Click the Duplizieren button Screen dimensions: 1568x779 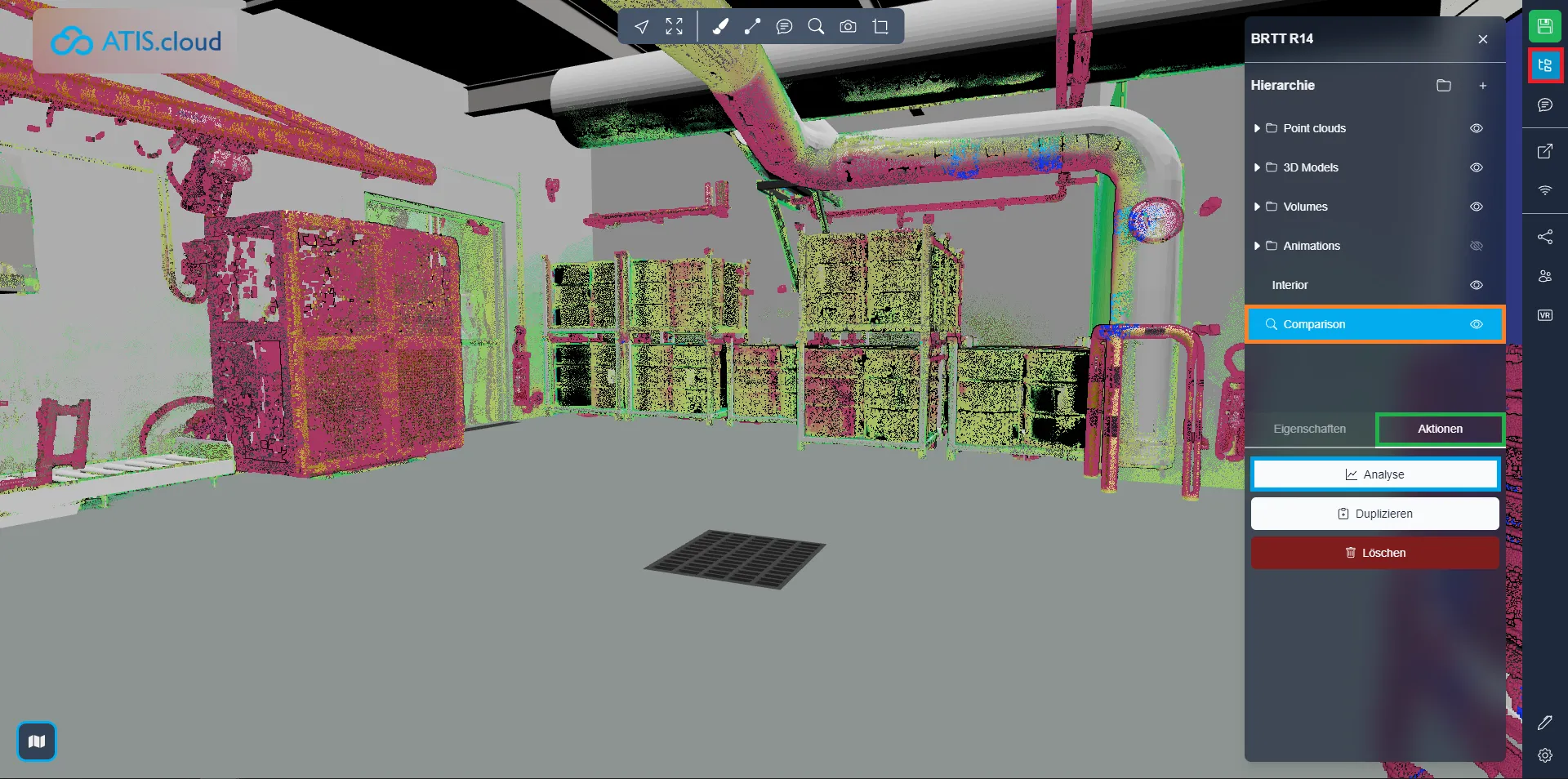[1375, 514]
